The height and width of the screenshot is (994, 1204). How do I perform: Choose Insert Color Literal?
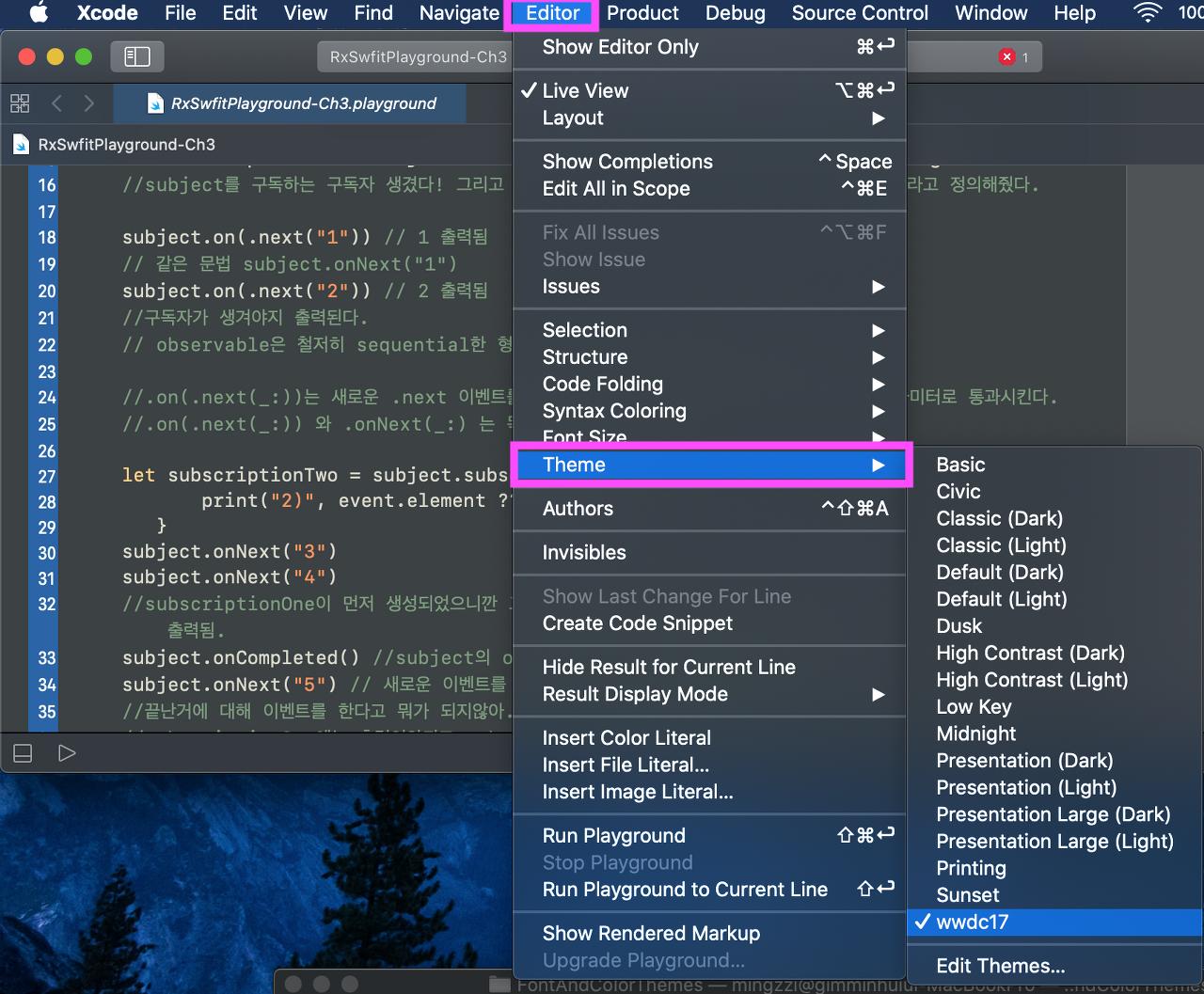(709, 738)
